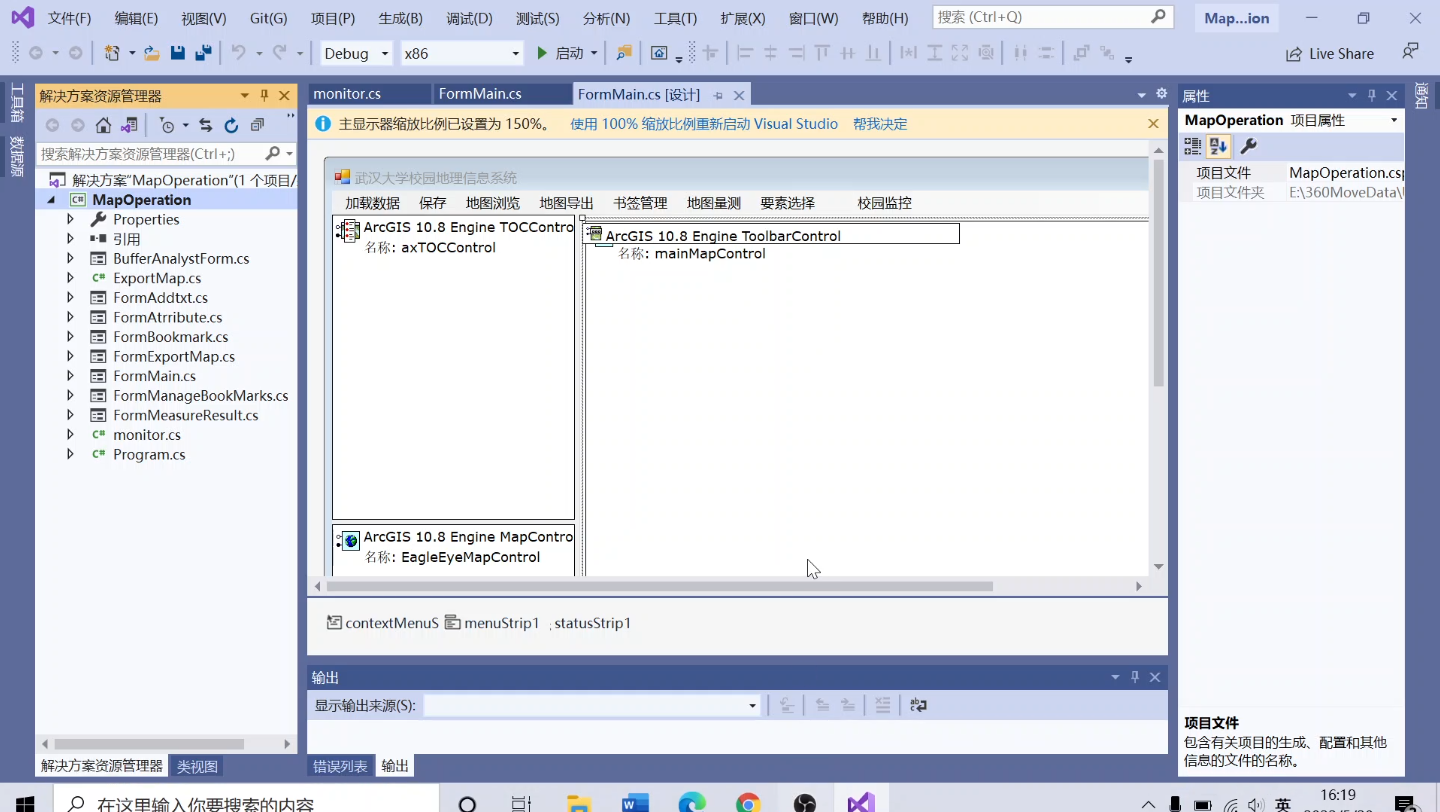Open Google Chrome from the taskbar
This screenshot has height=812, width=1440.
click(748, 803)
